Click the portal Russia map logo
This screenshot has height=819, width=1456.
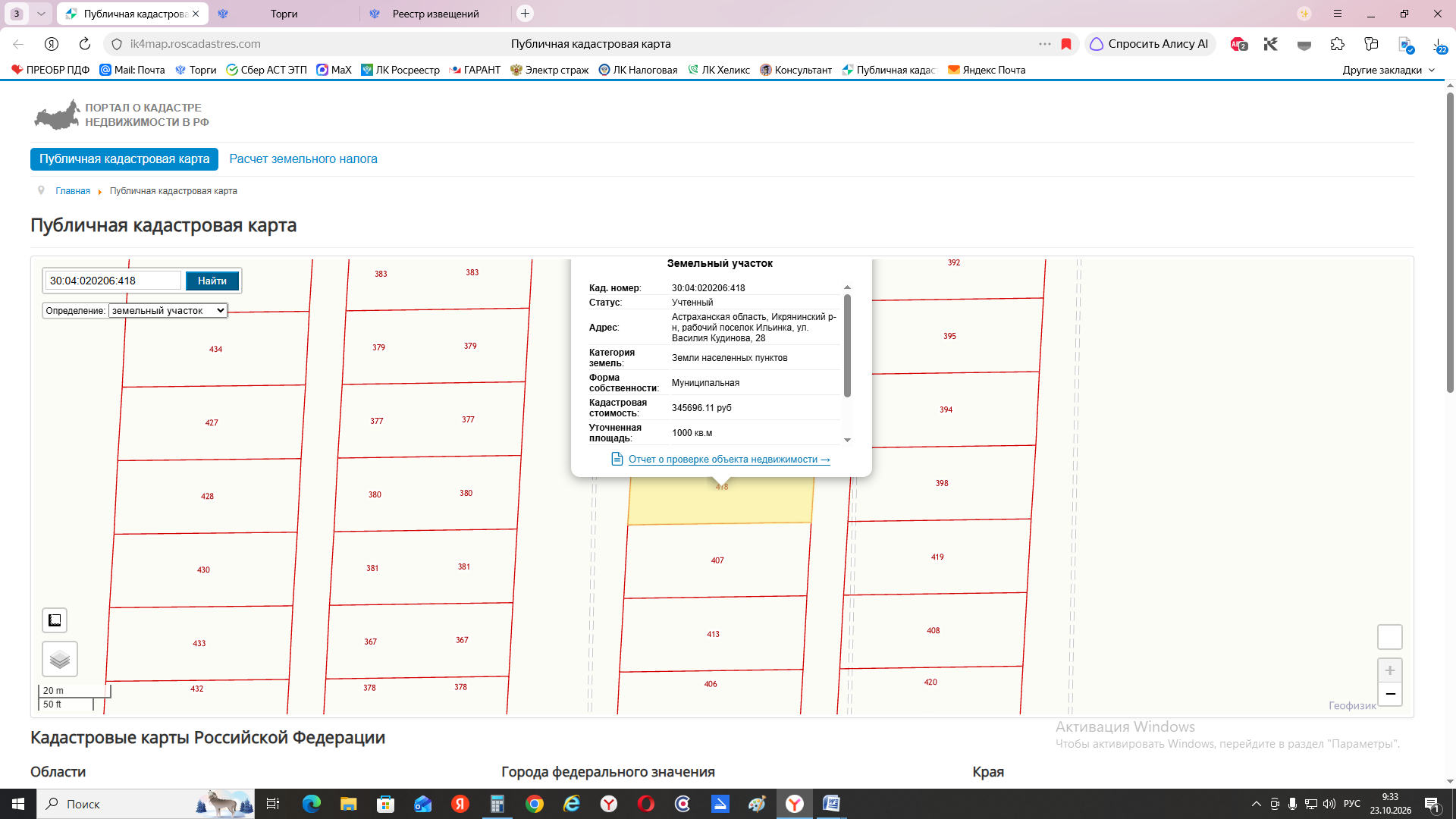57,115
